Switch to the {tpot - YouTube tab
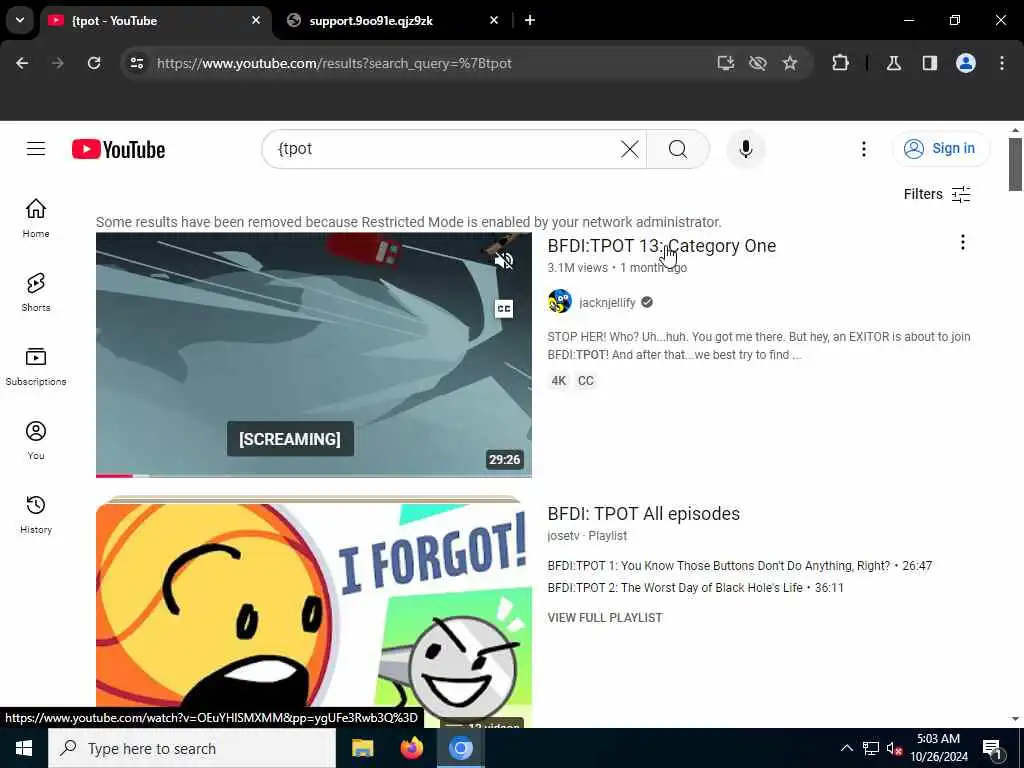 (x=153, y=21)
